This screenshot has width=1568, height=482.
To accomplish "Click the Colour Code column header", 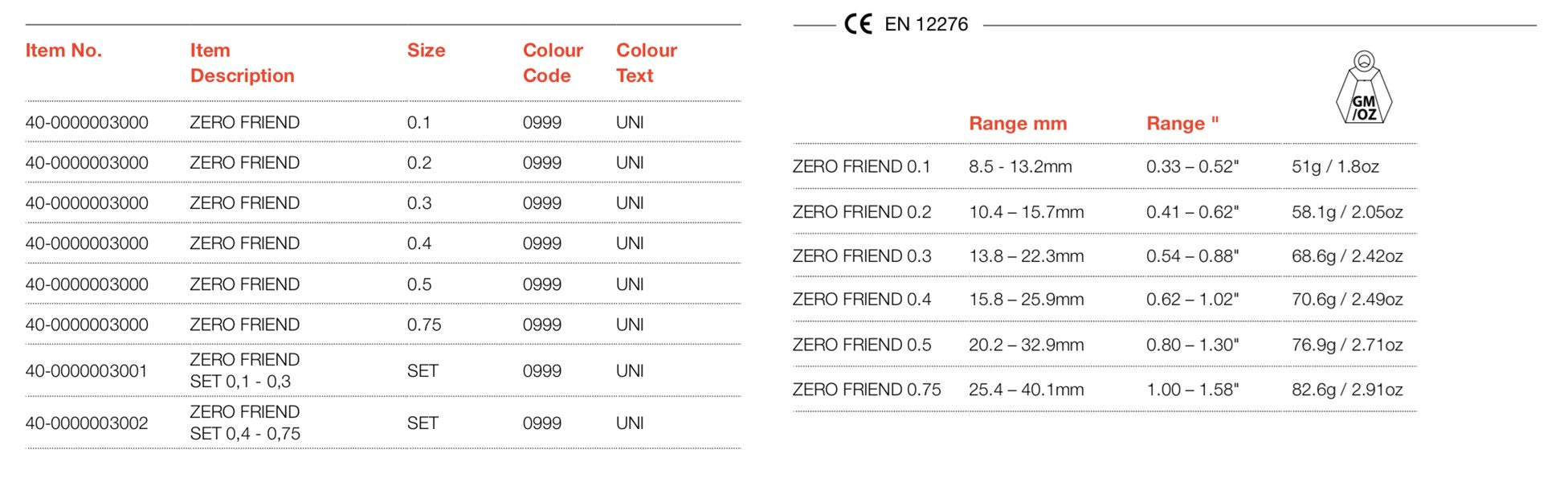I will pyautogui.click(x=553, y=63).
